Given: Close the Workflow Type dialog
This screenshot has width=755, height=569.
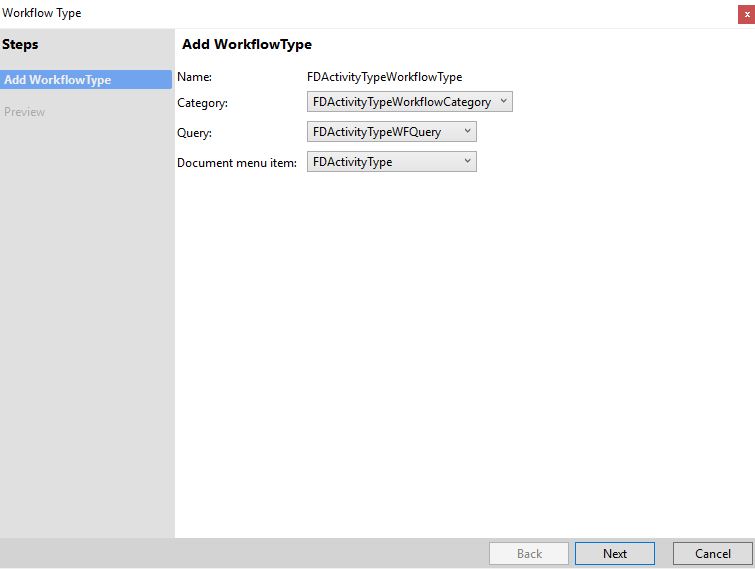Looking at the screenshot, I should coord(746,14).
